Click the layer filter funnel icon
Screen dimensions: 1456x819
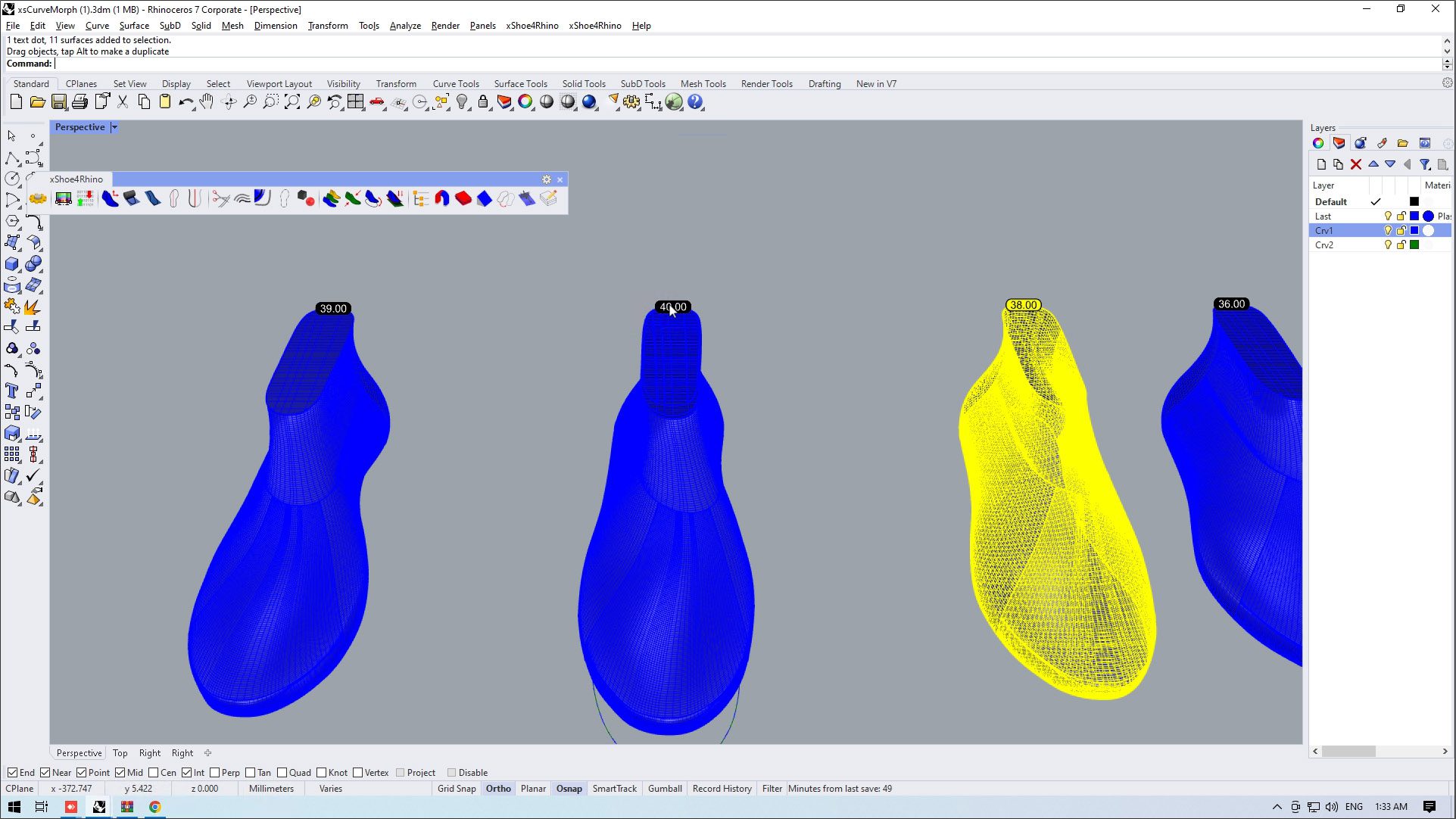[1424, 164]
